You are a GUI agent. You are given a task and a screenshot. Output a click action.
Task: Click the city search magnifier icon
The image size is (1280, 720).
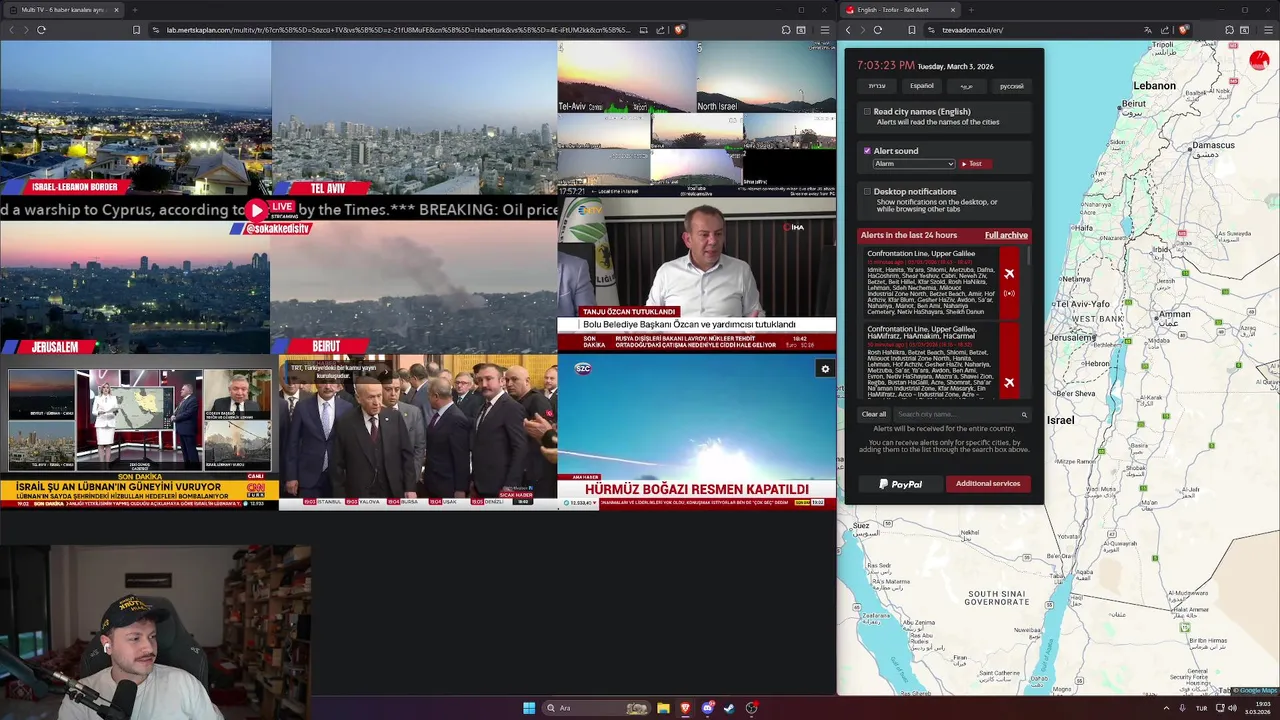click(x=1024, y=414)
